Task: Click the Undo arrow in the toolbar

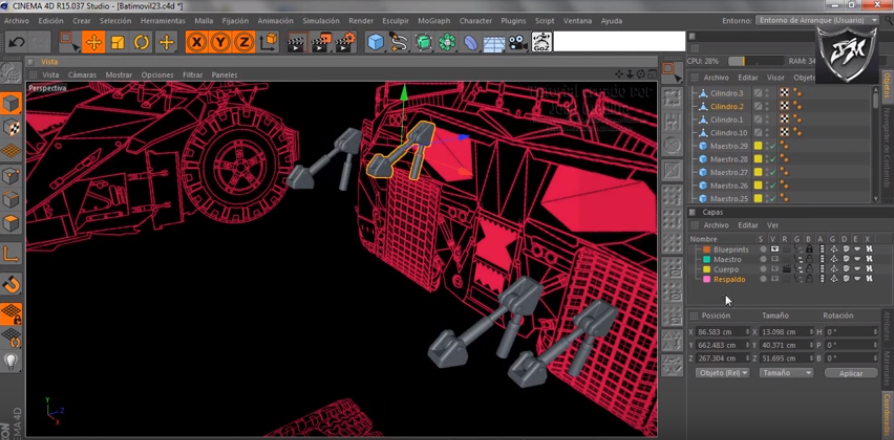Action: click(17, 43)
